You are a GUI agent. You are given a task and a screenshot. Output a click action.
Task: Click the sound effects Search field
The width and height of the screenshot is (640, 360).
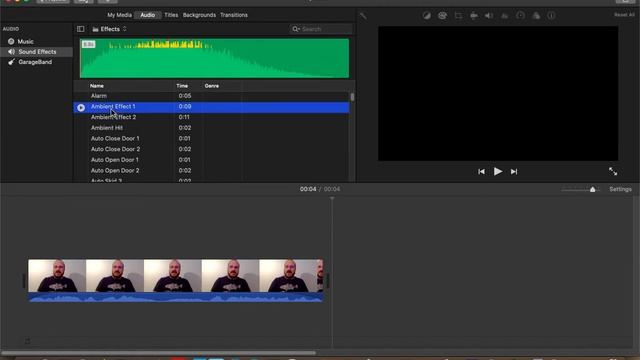pyautogui.click(x=321, y=29)
